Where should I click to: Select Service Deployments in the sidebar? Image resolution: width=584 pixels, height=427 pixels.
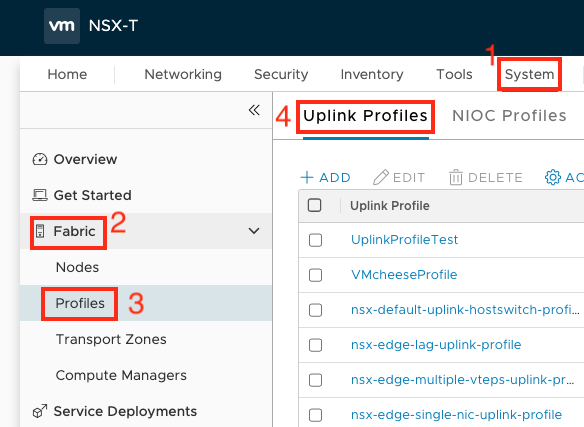[x=125, y=411]
